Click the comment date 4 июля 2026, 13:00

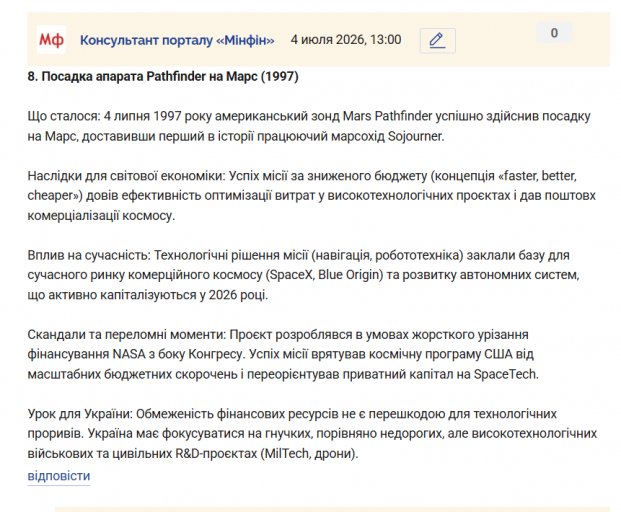pos(346,40)
